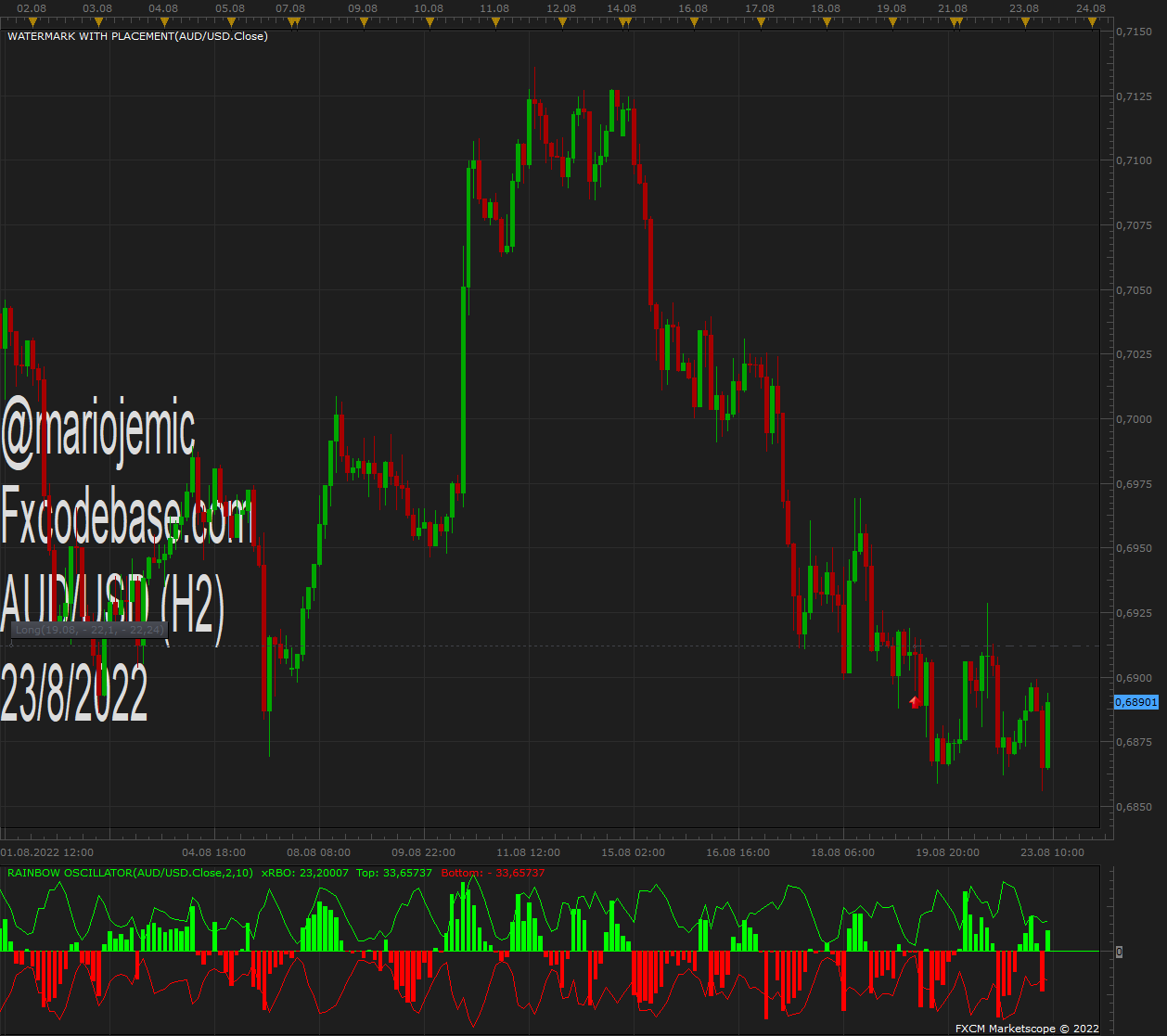Click the 0,6850 price axis label
Screen dimensions: 1167x1036
tap(1134, 807)
